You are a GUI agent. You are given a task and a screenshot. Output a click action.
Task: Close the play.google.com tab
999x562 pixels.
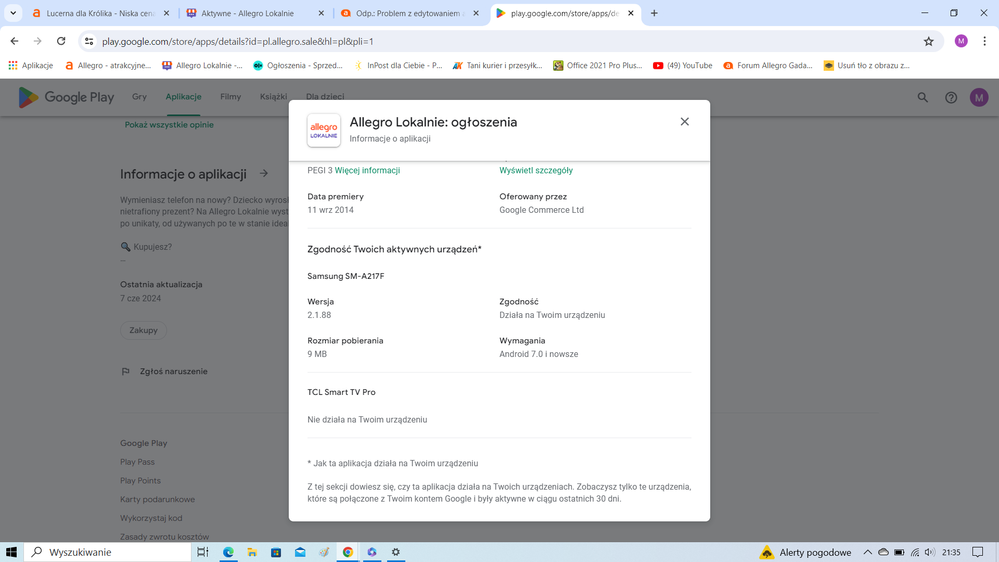coord(631,13)
